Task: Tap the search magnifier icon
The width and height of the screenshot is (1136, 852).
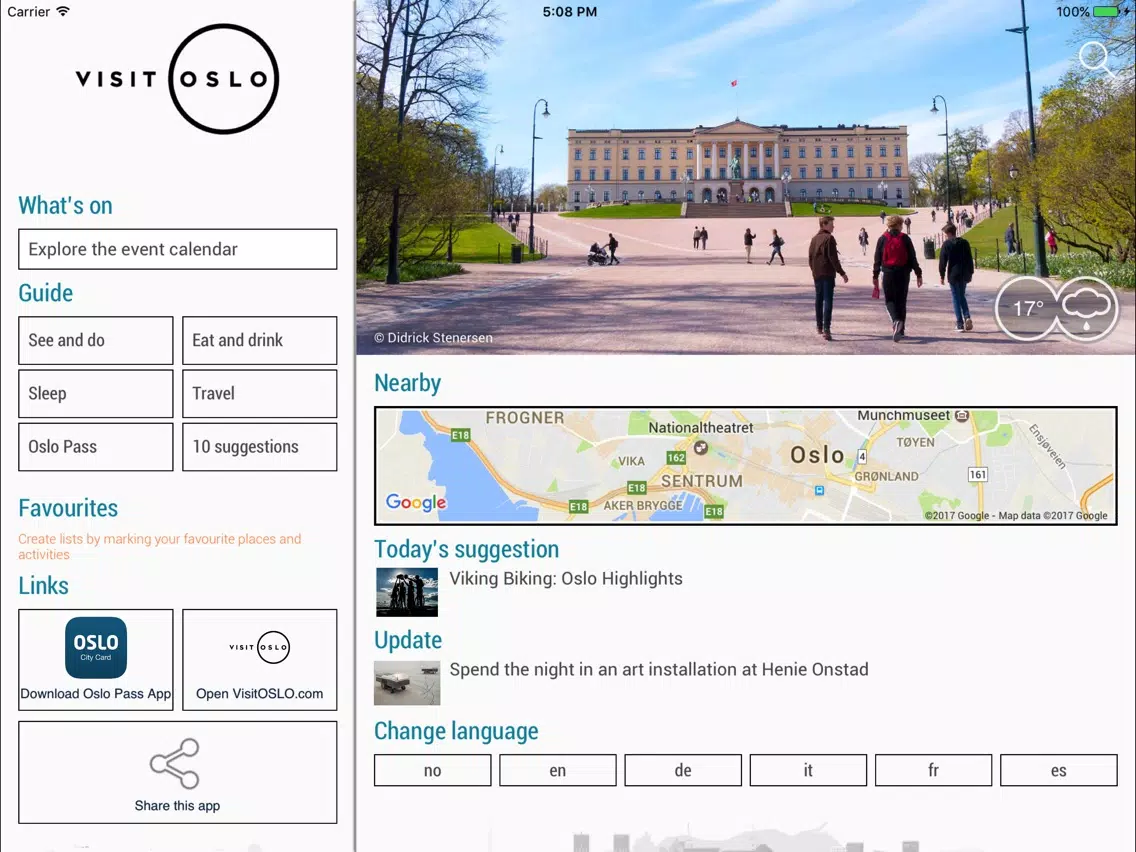Action: (1095, 59)
